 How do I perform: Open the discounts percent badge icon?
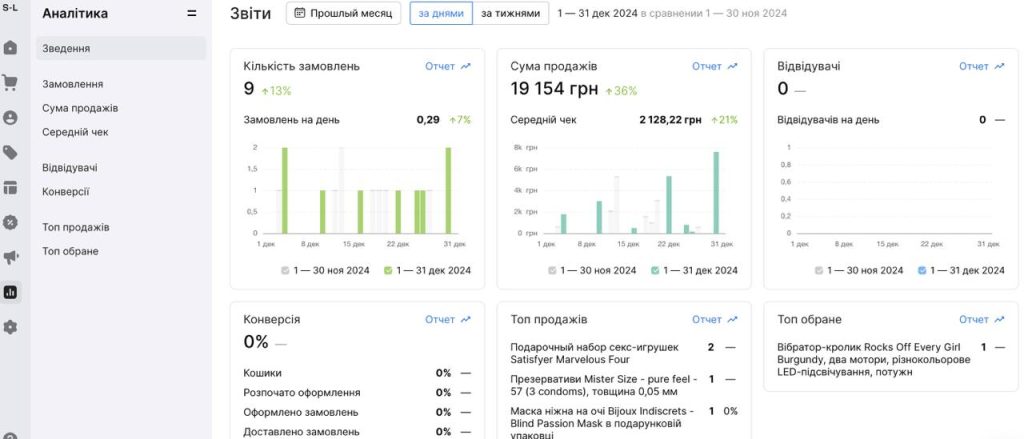coord(10,222)
